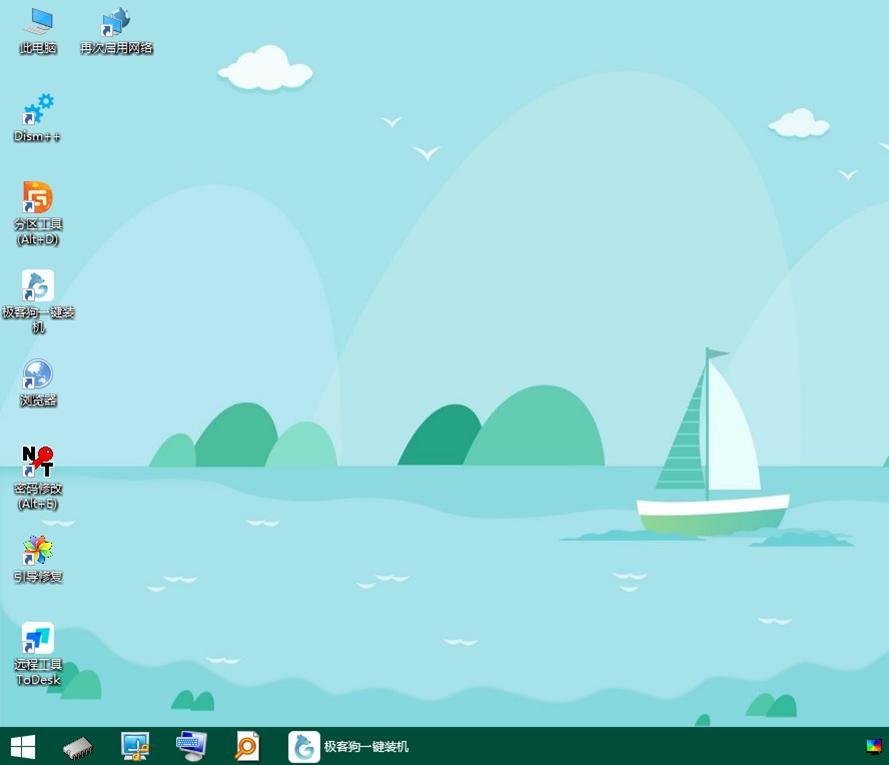Select the 'Dism++' text label
Screen dimensions: 889x765
(x=38, y=137)
